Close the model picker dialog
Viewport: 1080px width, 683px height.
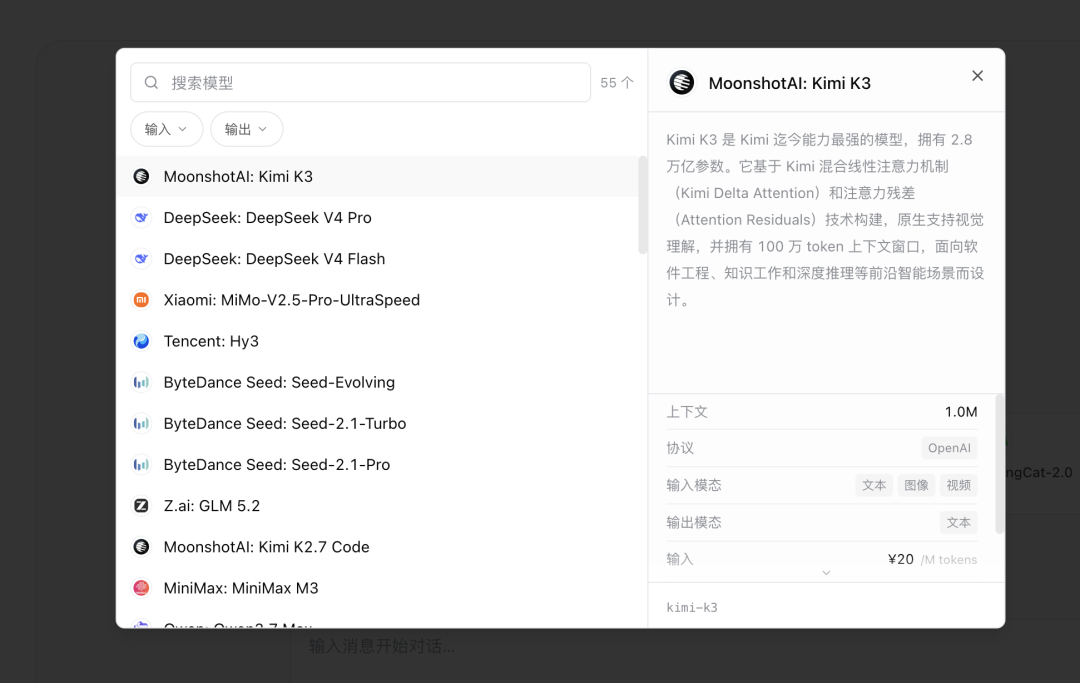(x=977, y=76)
